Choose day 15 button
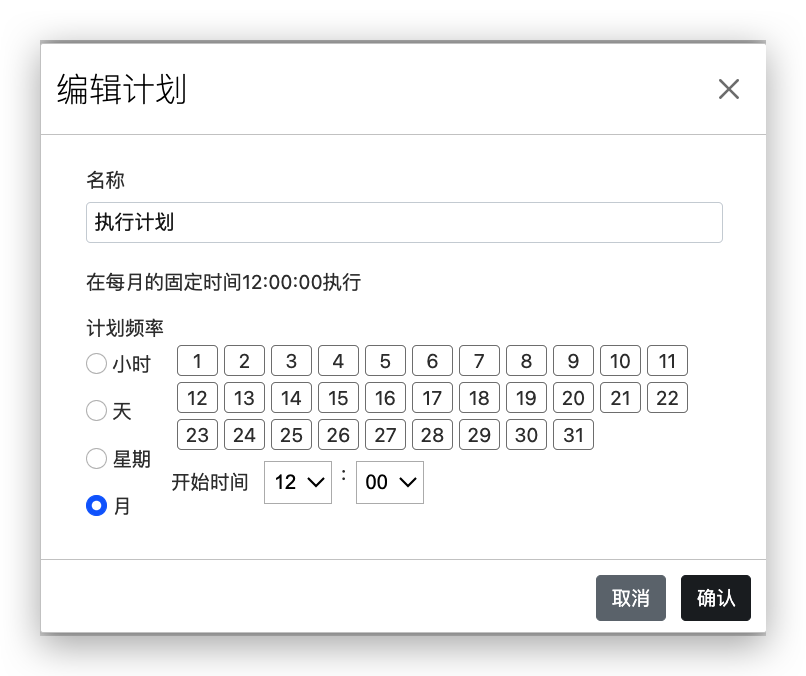This screenshot has width=806, height=676. pyautogui.click(x=338, y=398)
